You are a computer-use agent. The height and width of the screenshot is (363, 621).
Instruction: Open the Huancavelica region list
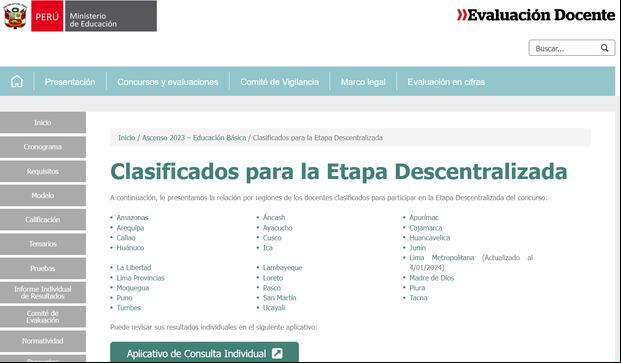[x=430, y=238]
